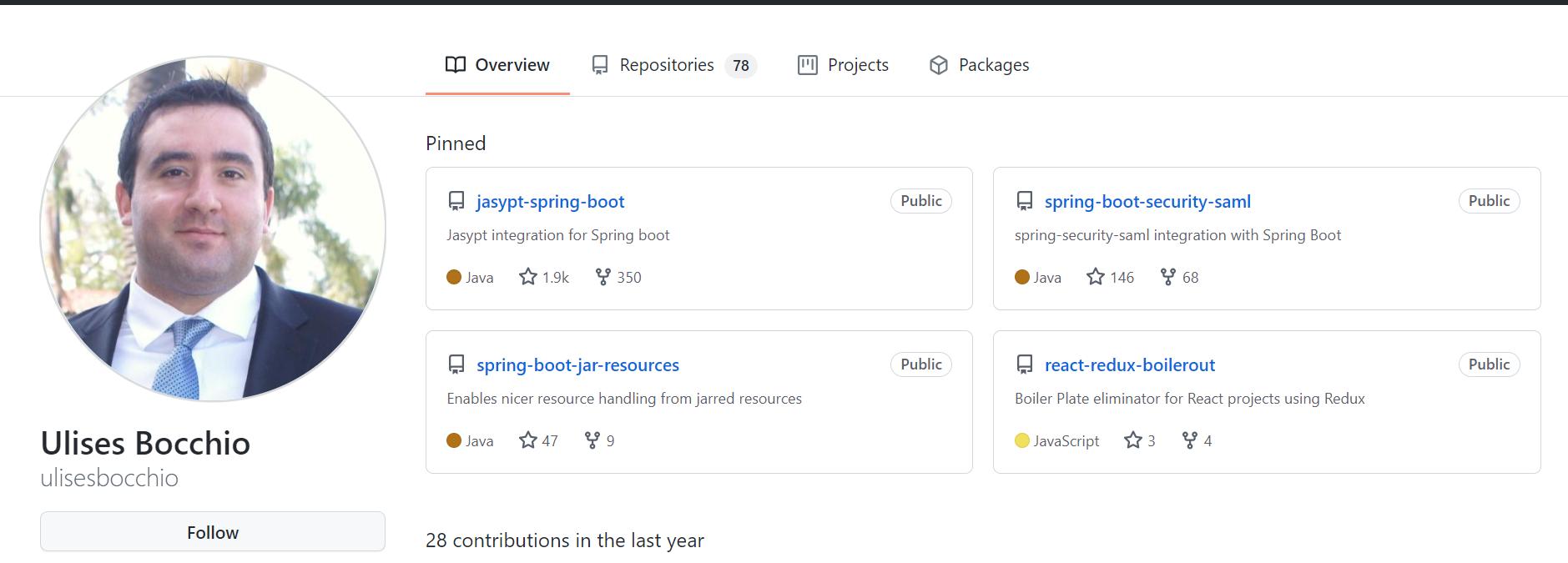Viewport: 1568px width, 563px height.
Task: Click the yellow JavaScript language color dot
Action: [x=1021, y=440]
